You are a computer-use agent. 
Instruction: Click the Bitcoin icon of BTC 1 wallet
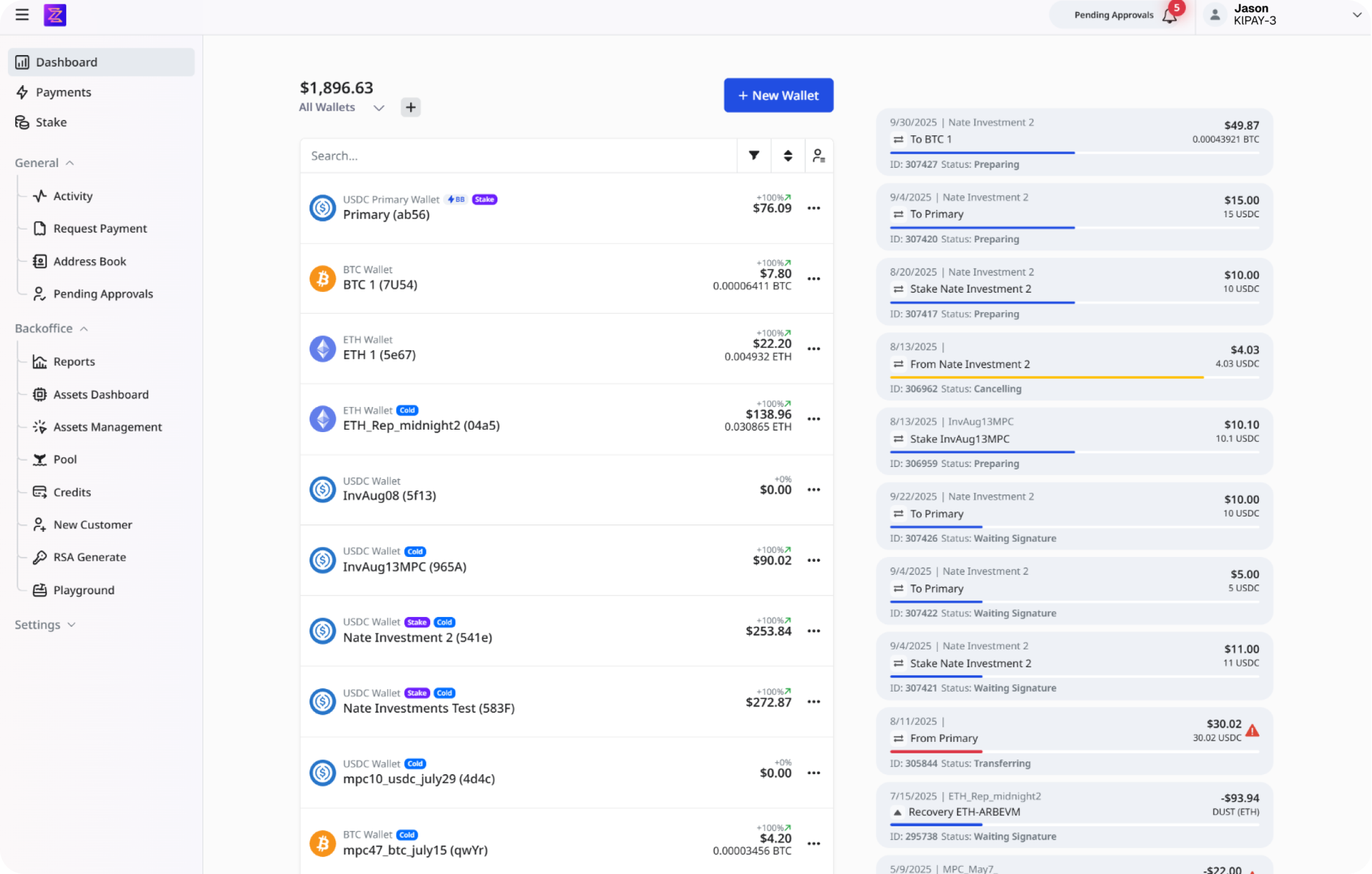click(322, 278)
